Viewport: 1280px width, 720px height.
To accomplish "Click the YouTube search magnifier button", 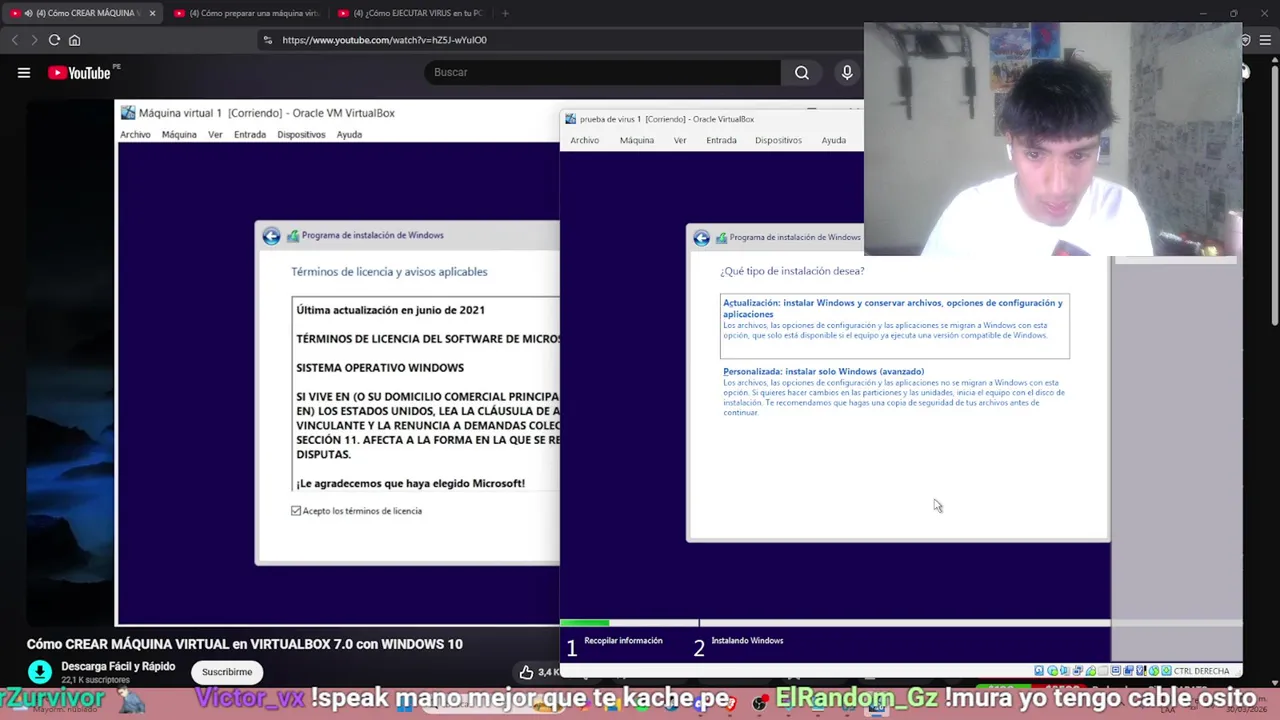I will click(802, 72).
